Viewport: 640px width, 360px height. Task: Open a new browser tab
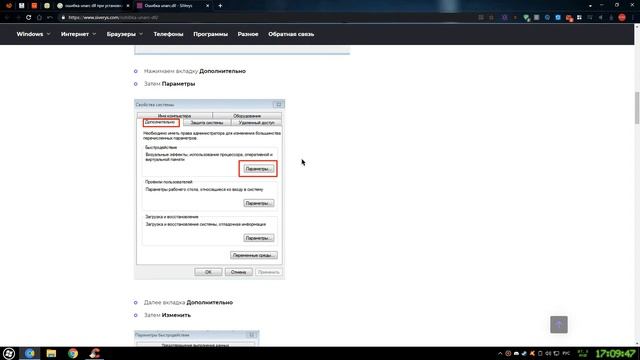coord(220,6)
